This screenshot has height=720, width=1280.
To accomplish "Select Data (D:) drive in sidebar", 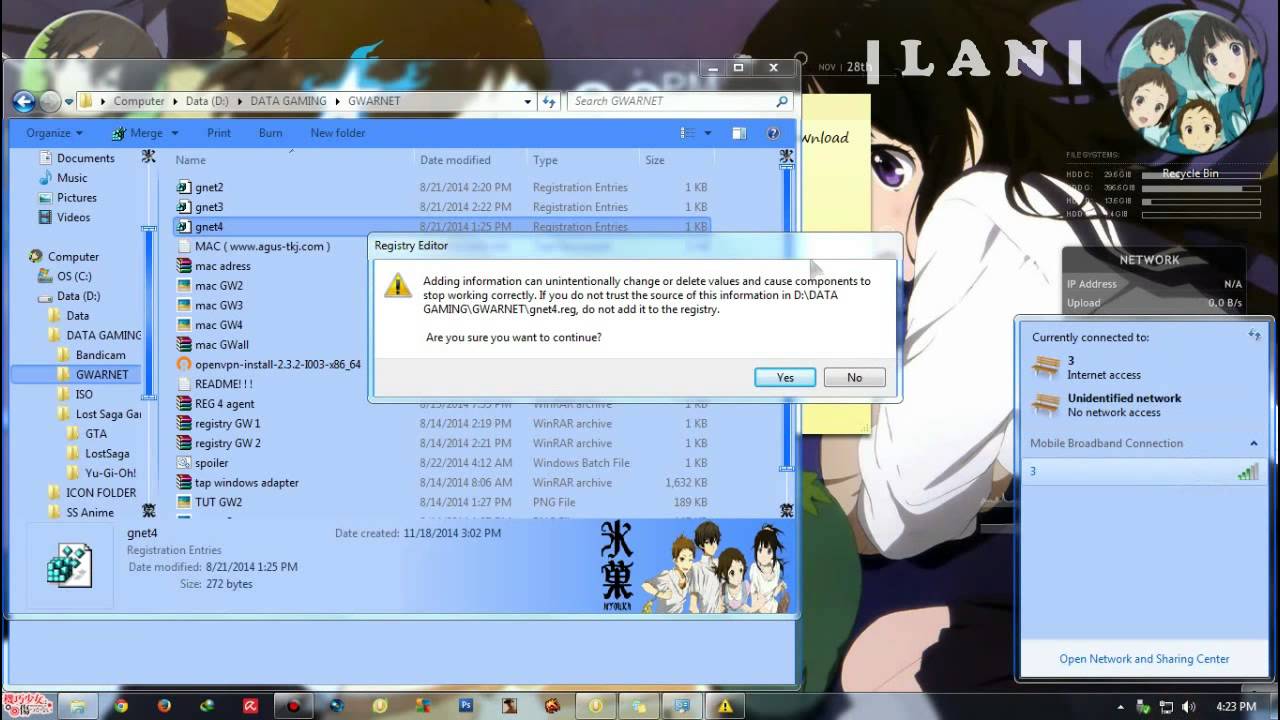I will 78,296.
